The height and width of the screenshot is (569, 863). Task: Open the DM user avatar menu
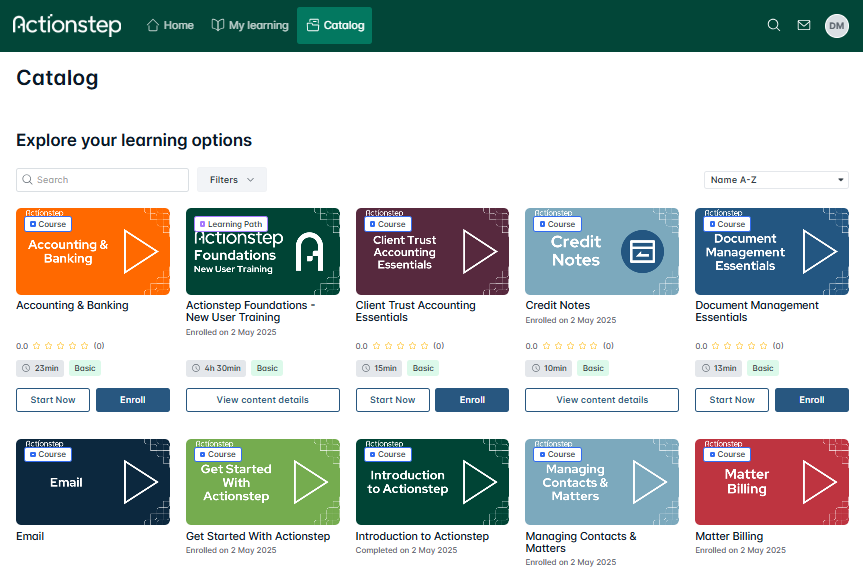tap(837, 26)
